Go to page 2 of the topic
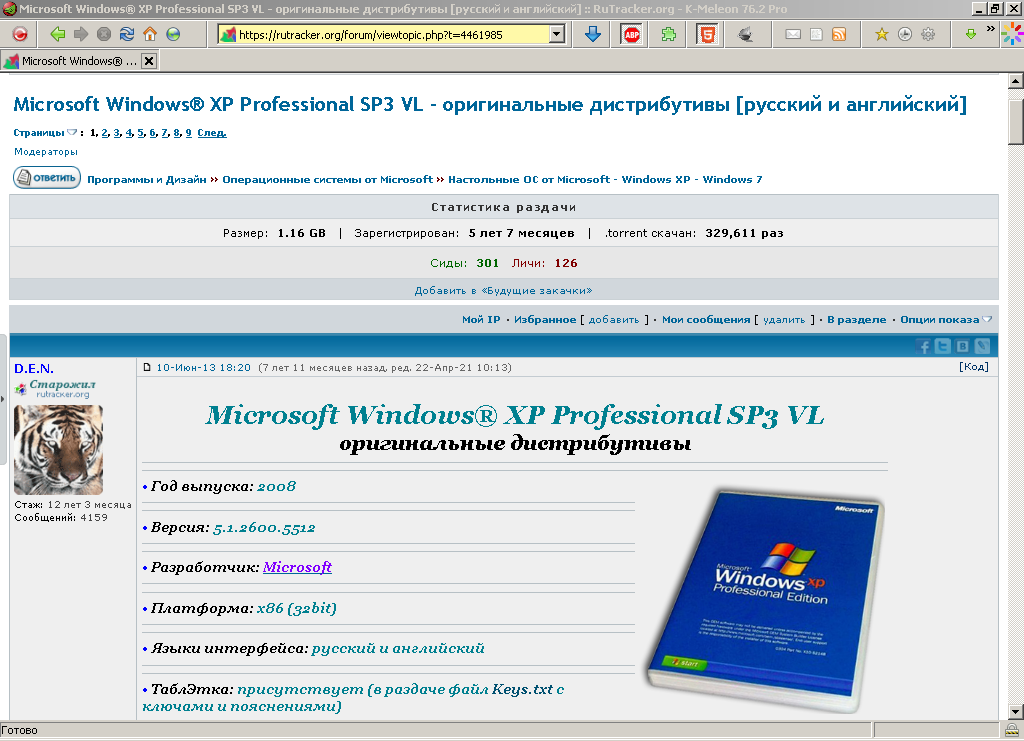The height and width of the screenshot is (741, 1024). (104, 133)
